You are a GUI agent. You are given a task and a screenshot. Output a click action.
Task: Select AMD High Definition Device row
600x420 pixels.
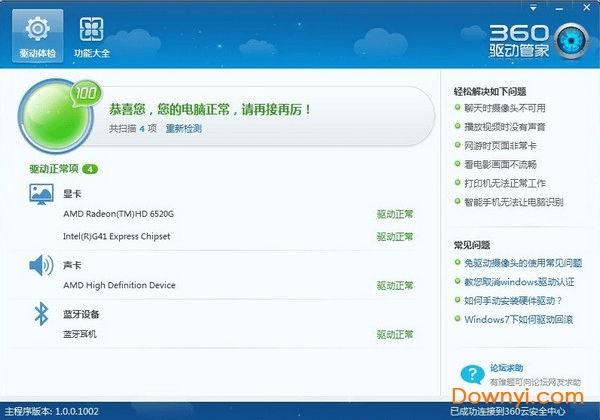119,286
